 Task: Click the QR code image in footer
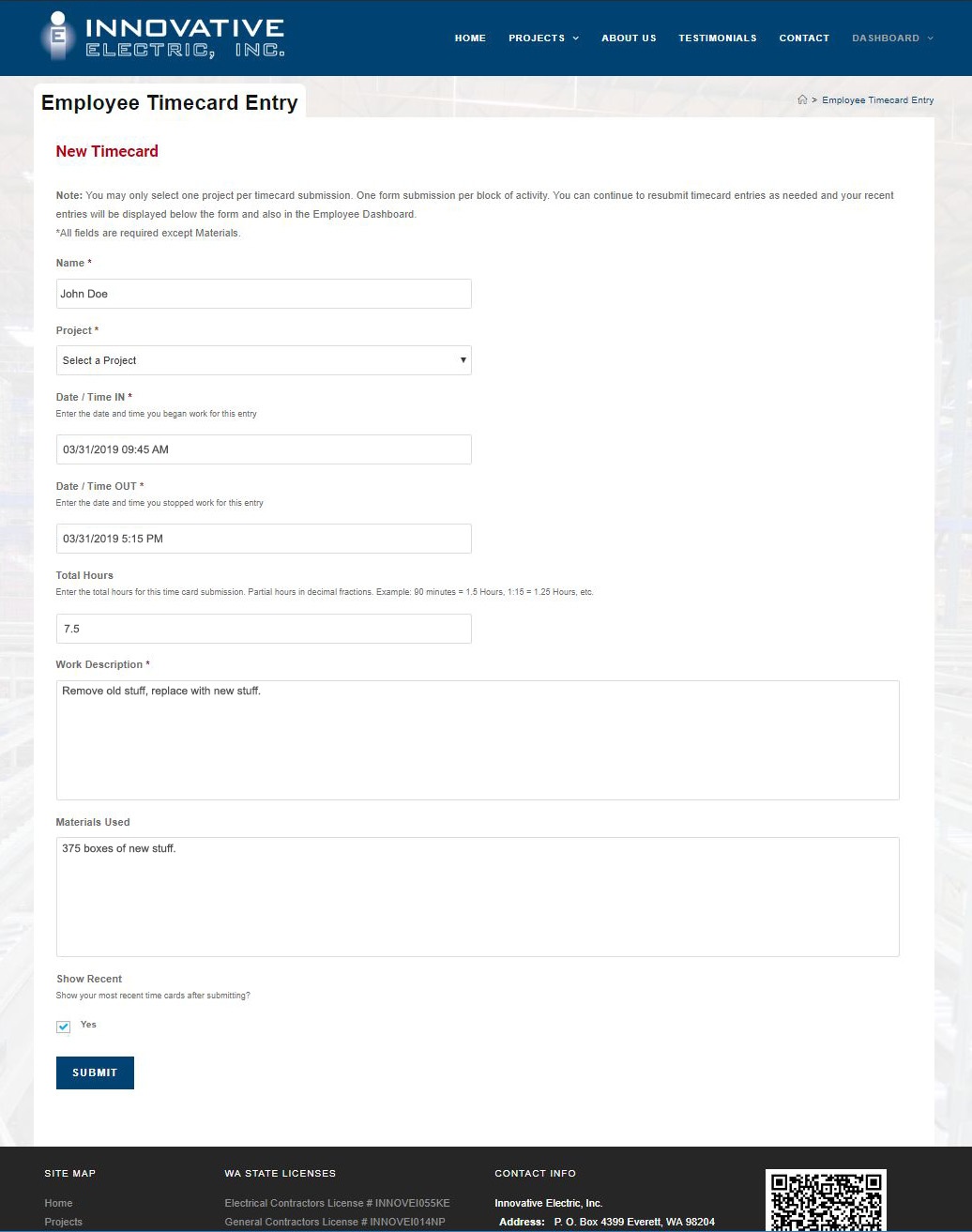[x=826, y=1200]
